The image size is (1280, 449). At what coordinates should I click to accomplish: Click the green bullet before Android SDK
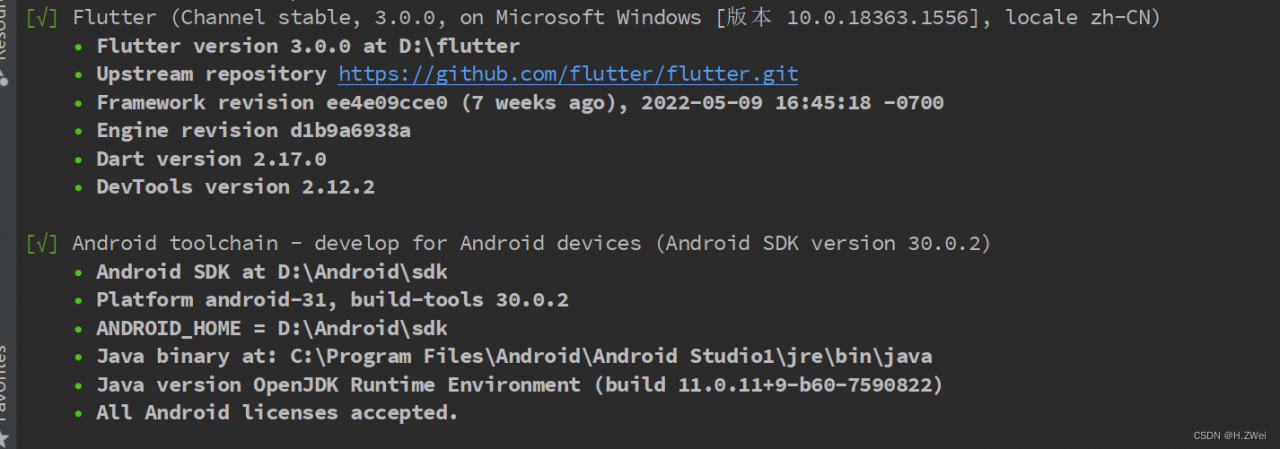(x=79, y=272)
